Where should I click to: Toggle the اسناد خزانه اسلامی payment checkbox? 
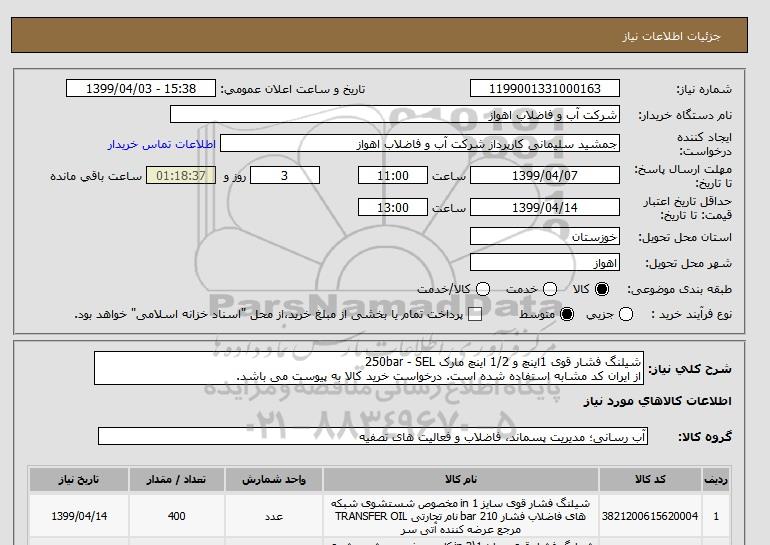point(475,315)
